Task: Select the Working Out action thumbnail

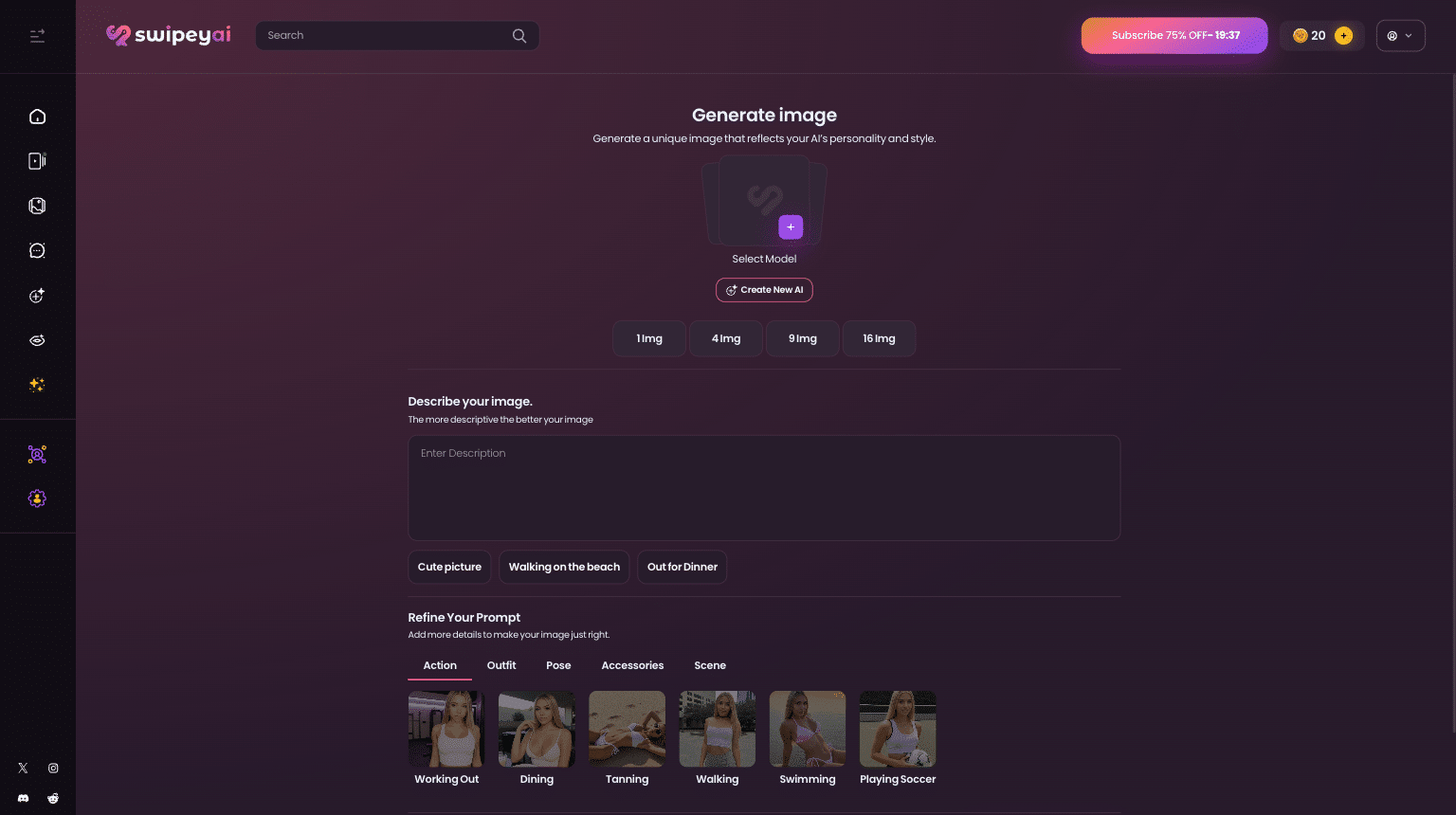Action: click(x=446, y=729)
